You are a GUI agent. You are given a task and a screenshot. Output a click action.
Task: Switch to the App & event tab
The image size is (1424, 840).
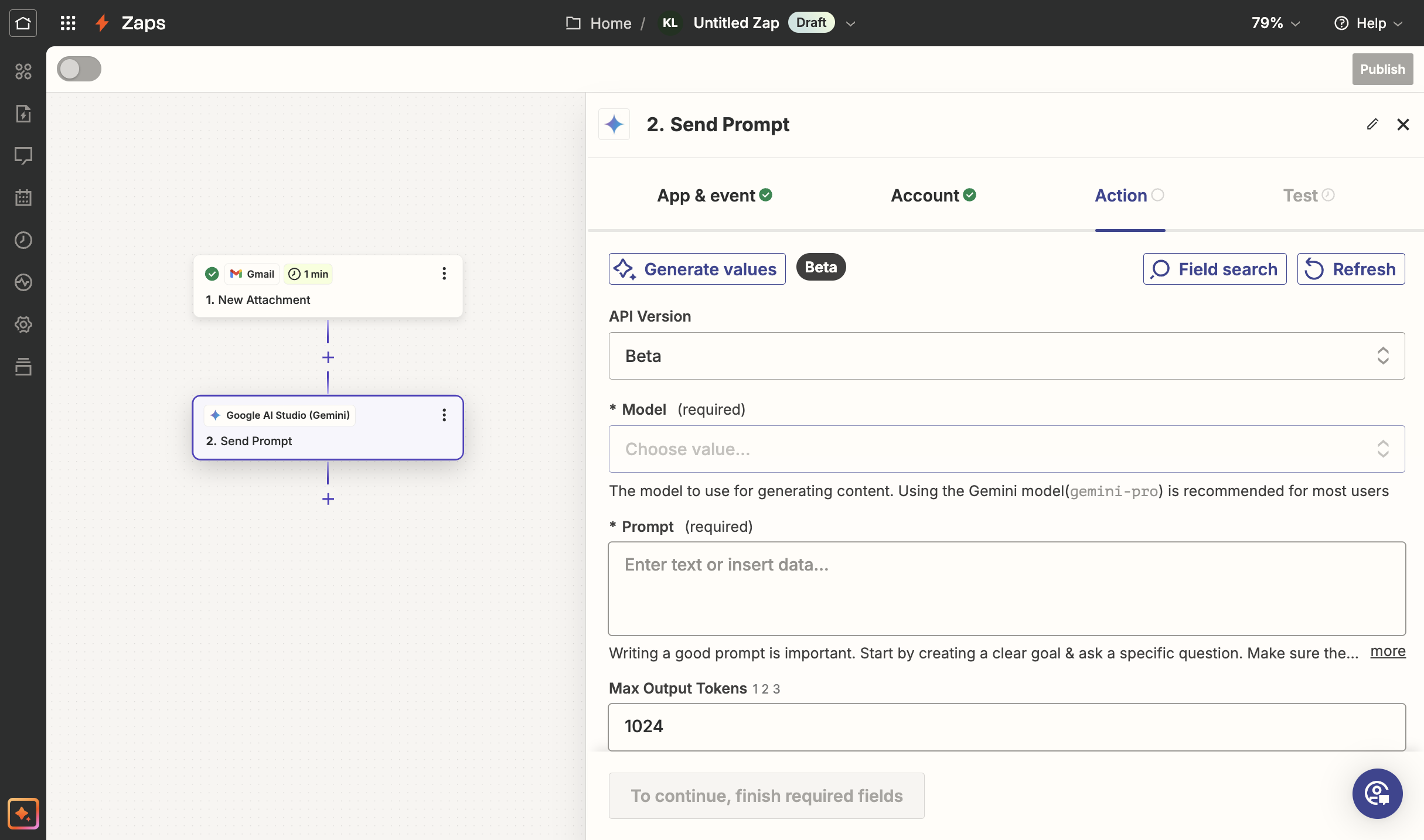click(x=714, y=196)
